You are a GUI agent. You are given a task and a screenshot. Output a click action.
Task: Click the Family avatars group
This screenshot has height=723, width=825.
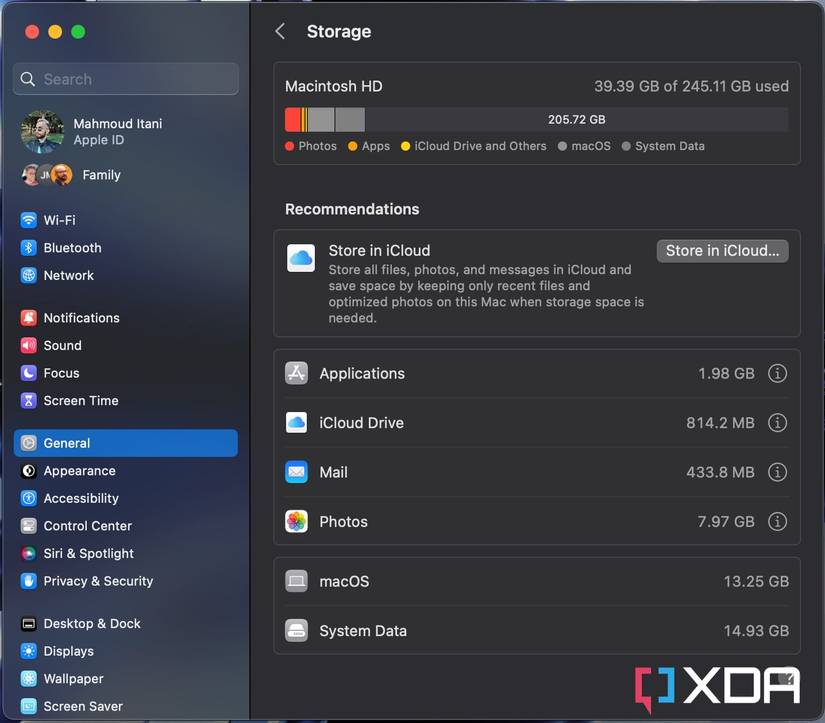(47, 175)
